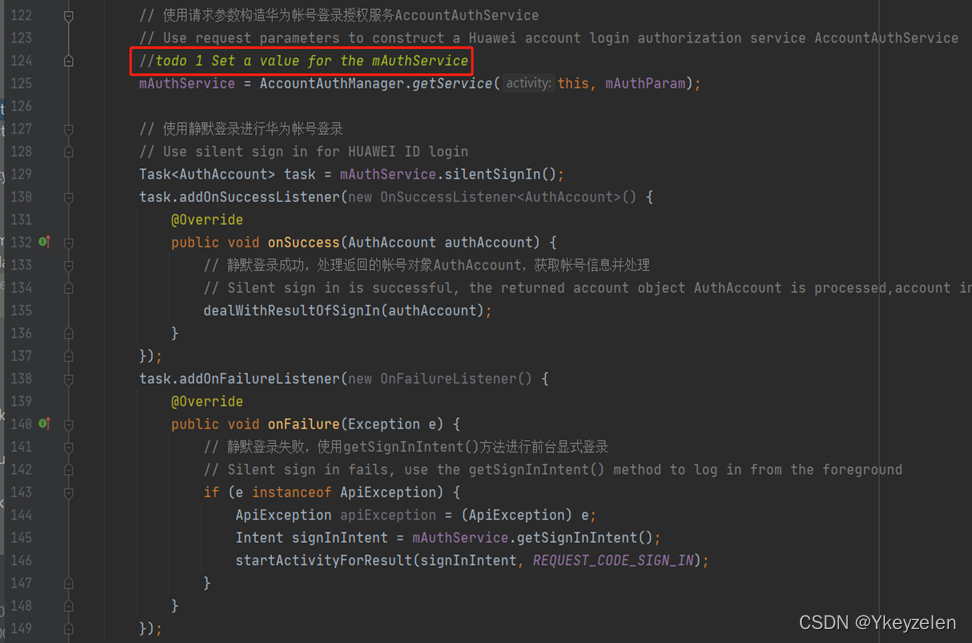Click line number 135 in the gutter
The image size is (972, 643).
pyautogui.click(x=21, y=311)
